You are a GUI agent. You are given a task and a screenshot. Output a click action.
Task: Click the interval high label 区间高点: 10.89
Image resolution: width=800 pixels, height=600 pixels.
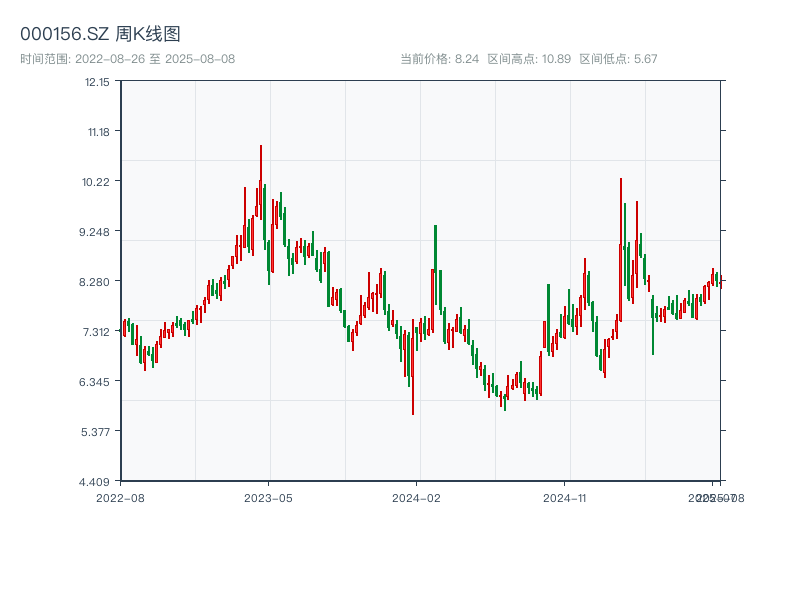pyautogui.click(x=529, y=59)
